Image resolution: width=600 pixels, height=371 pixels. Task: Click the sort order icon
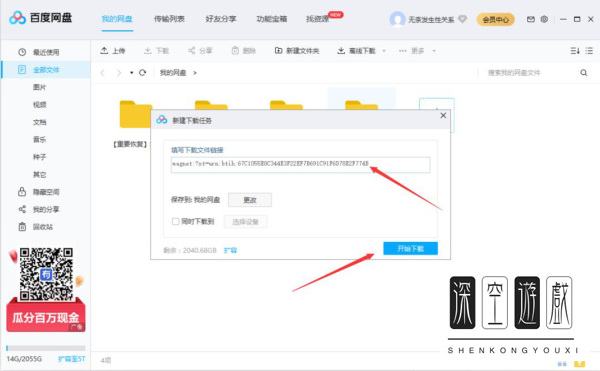[575, 50]
